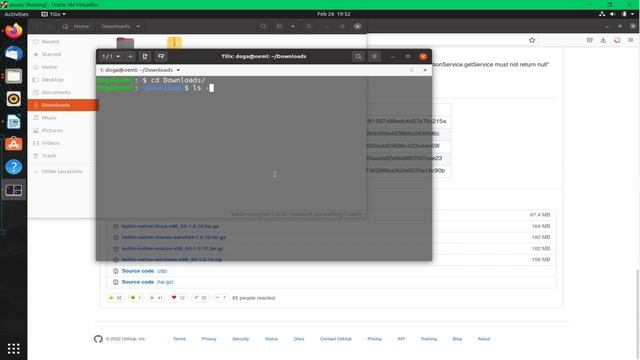Open Ubuntu Software from the dock
This screenshot has width=640, height=360.
13,144
